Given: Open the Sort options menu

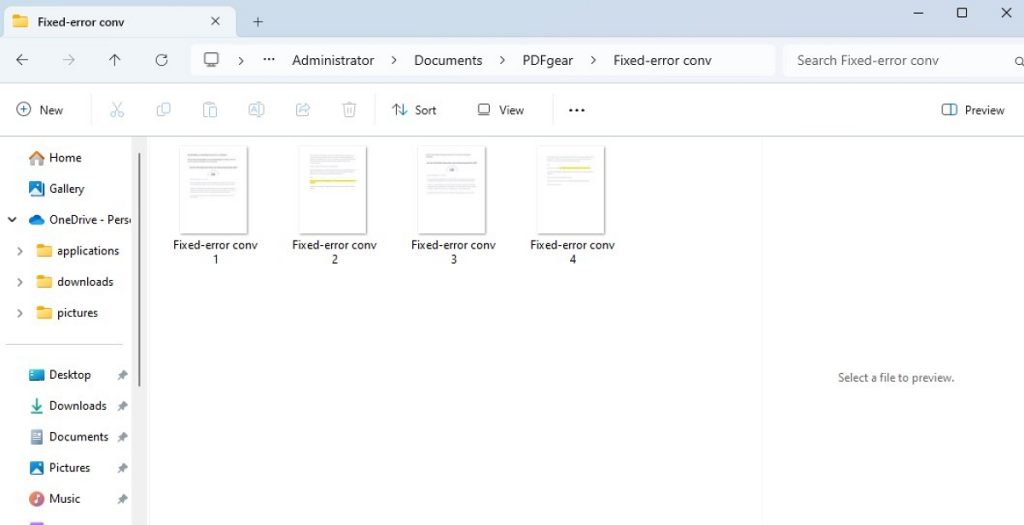Looking at the screenshot, I should click(414, 110).
